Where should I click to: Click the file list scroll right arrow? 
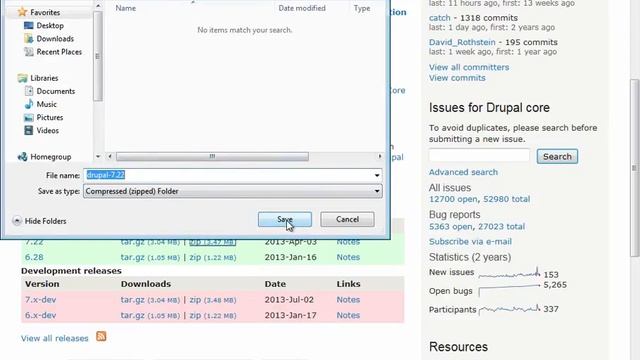tap(380, 156)
